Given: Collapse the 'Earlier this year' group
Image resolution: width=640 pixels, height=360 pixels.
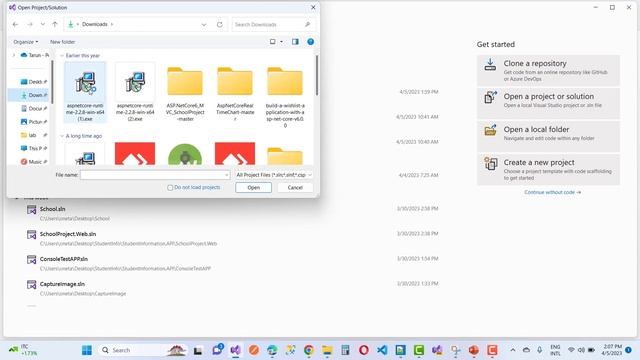Looking at the screenshot, I should [62, 56].
